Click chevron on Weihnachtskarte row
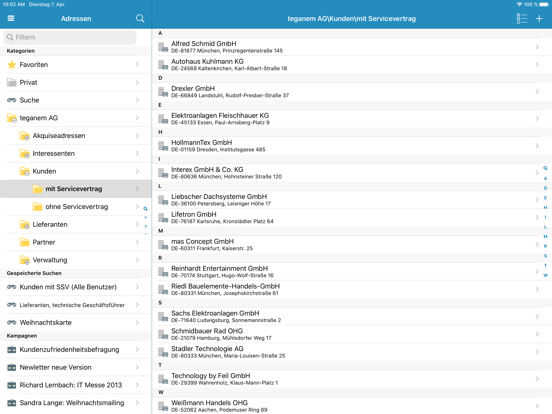Viewport: 552px width, 414px height. pyautogui.click(x=137, y=322)
